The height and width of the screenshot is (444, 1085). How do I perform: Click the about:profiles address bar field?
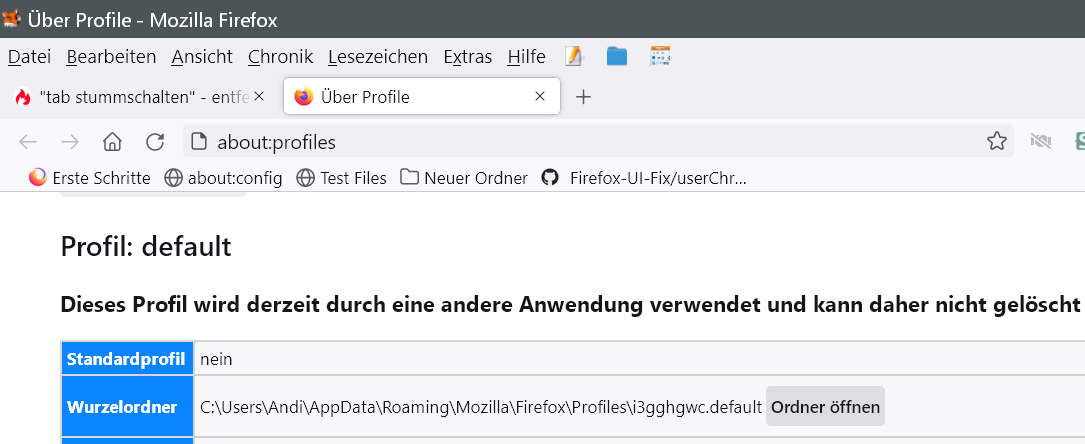point(580,142)
